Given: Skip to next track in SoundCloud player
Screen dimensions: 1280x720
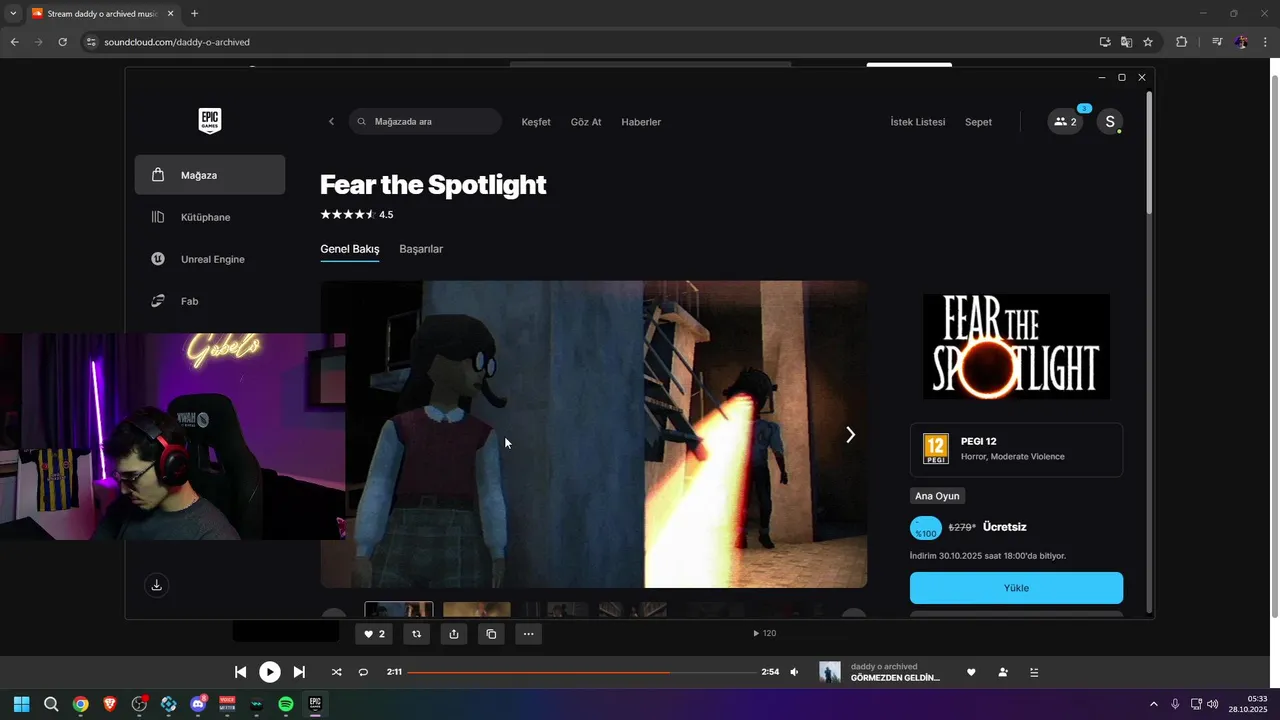Looking at the screenshot, I should tap(299, 672).
